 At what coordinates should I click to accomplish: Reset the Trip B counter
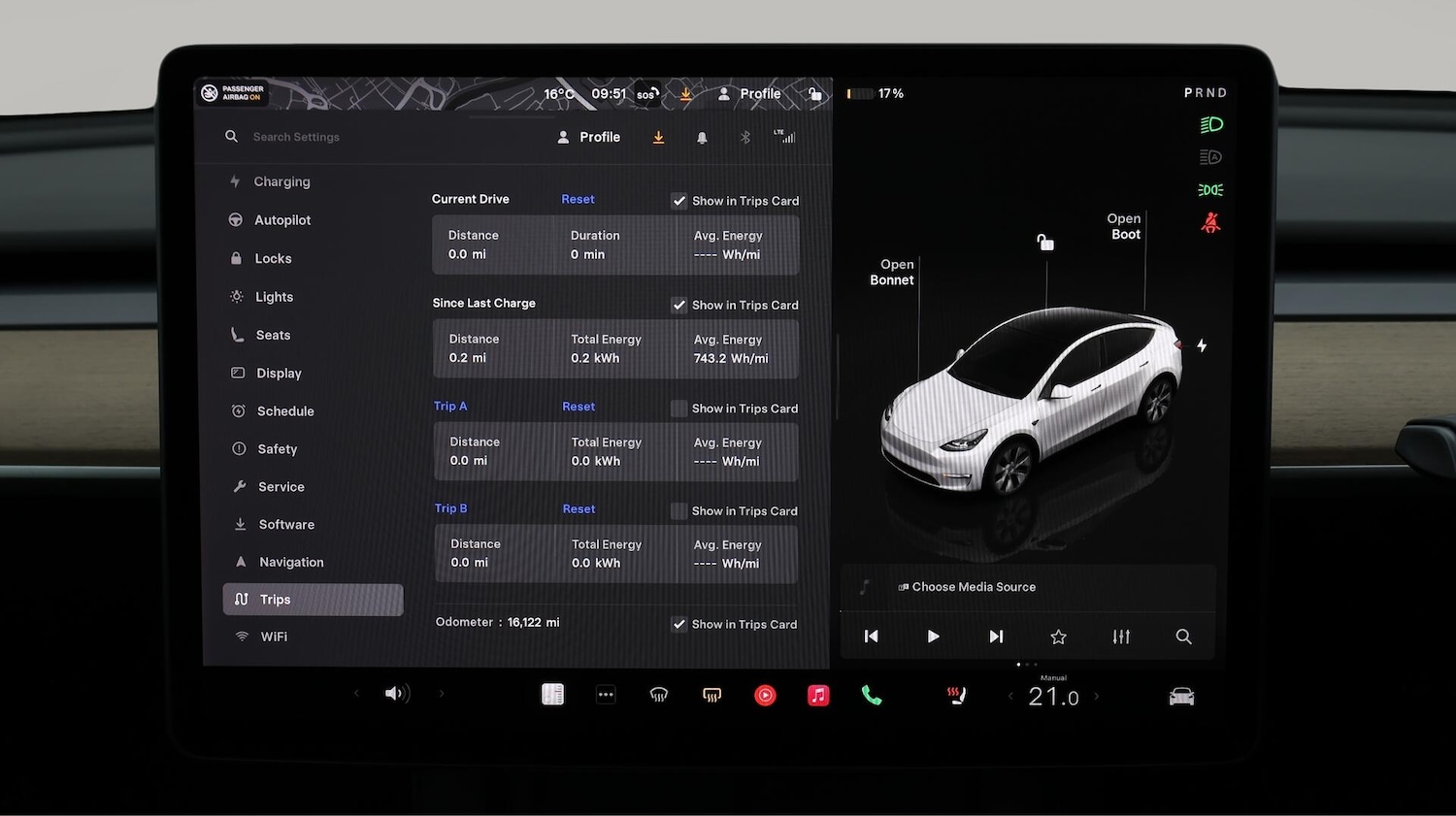[579, 509]
